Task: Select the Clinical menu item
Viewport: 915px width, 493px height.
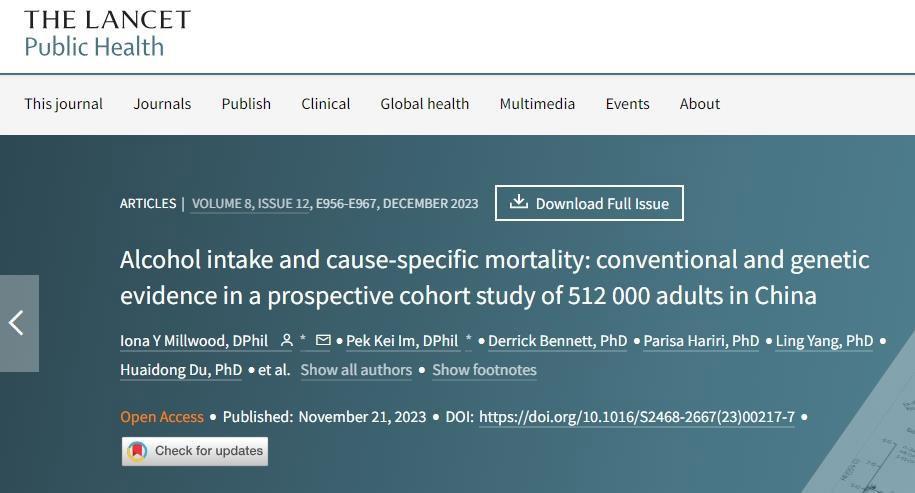Action: pyautogui.click(x=325, y=104)
